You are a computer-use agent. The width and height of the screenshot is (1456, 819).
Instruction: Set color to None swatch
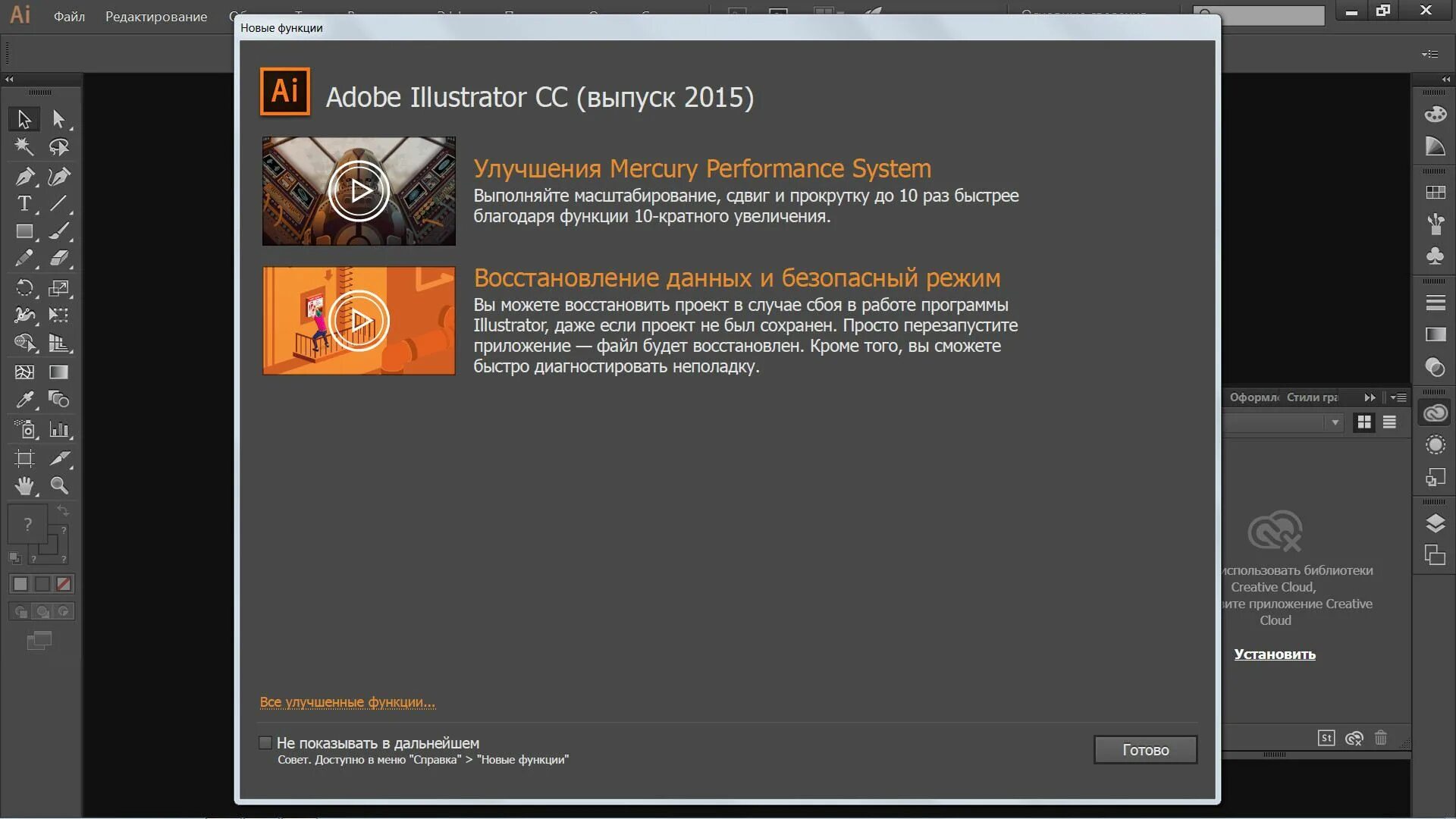(64, 584)
